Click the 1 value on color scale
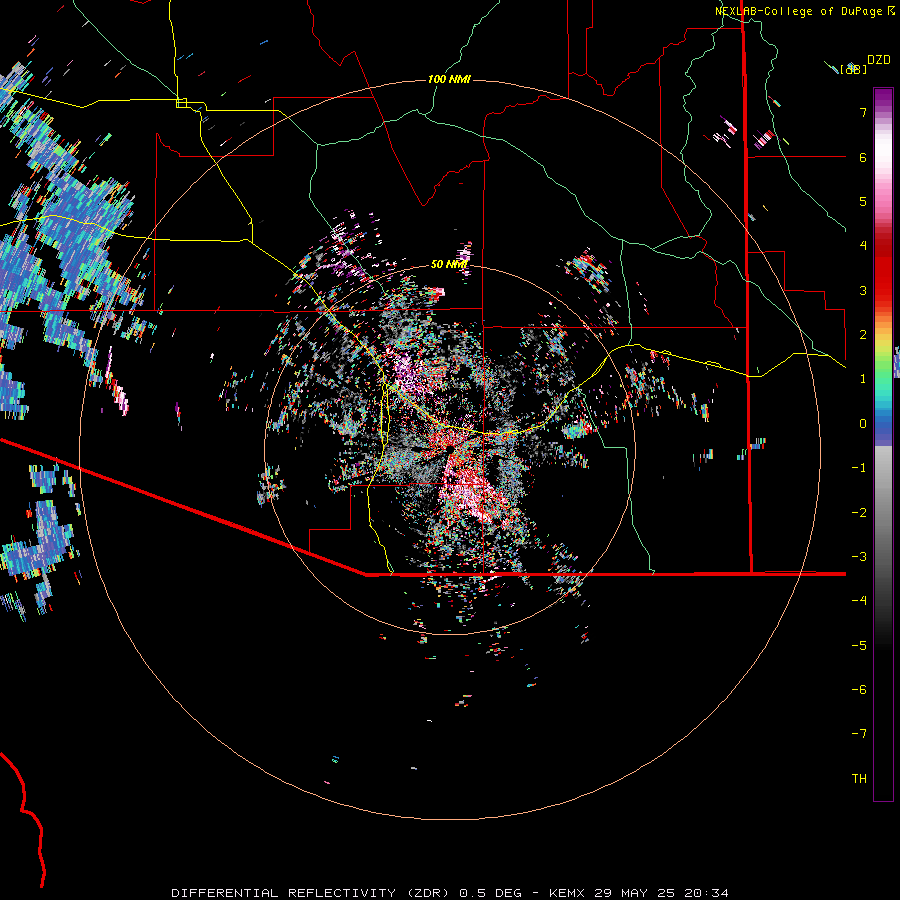900x900 pixels. [x=863, y=379]
